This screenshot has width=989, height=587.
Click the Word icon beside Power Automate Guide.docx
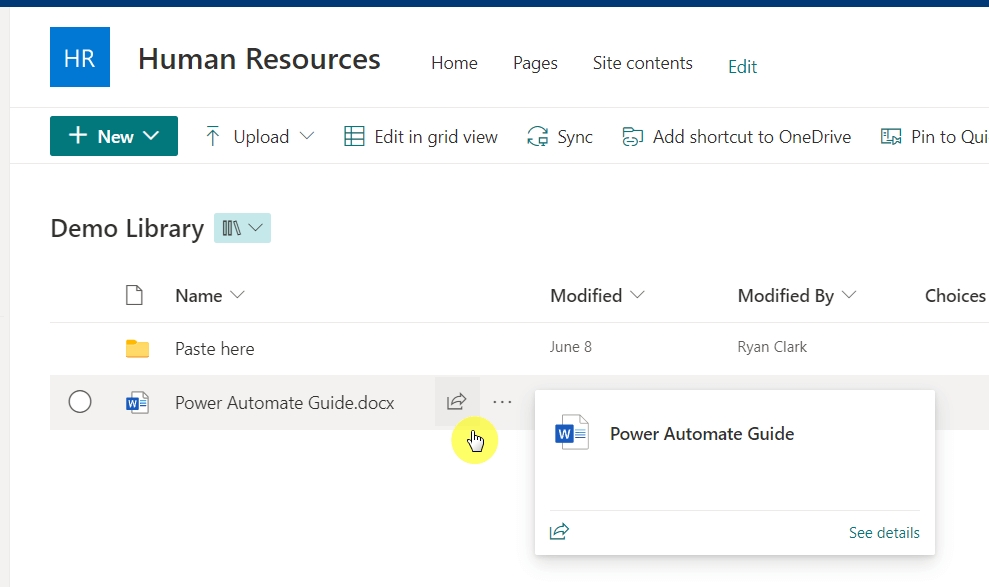[x=138, y=402]
